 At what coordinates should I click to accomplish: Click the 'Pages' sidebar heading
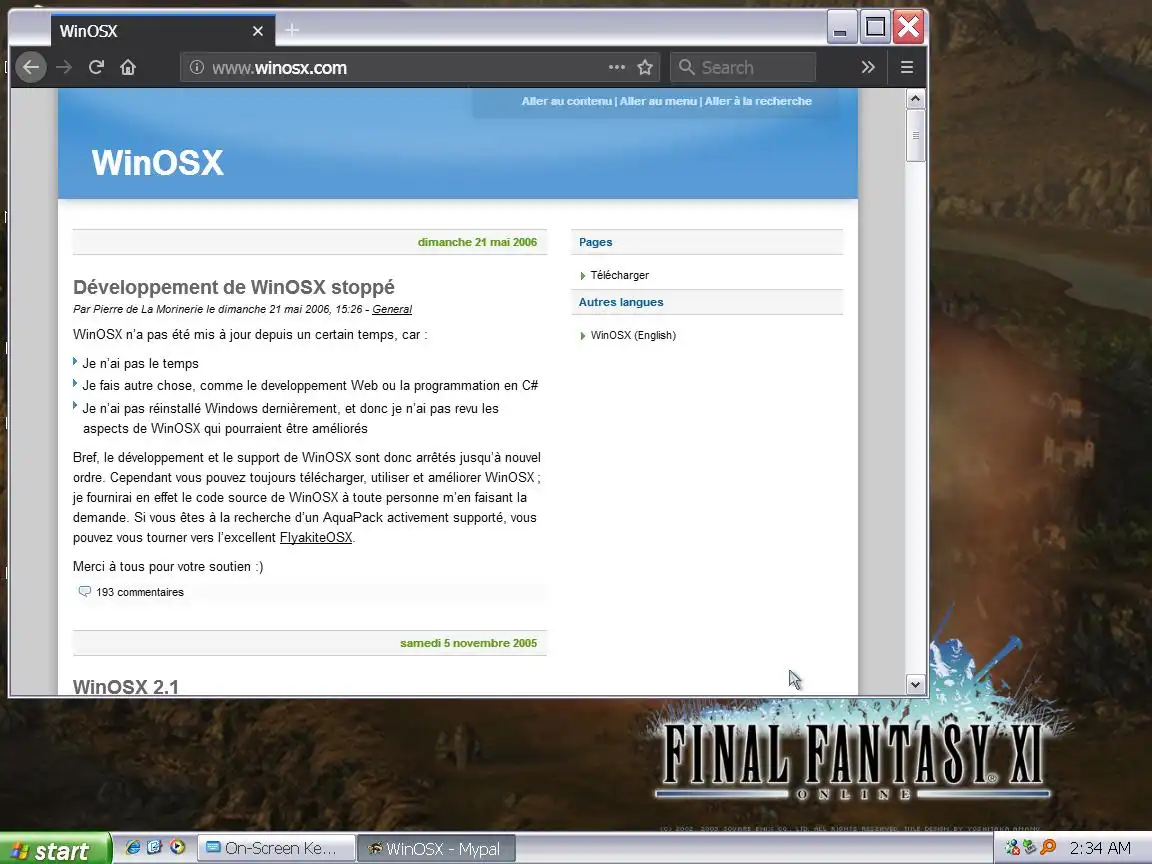(595, 242)
